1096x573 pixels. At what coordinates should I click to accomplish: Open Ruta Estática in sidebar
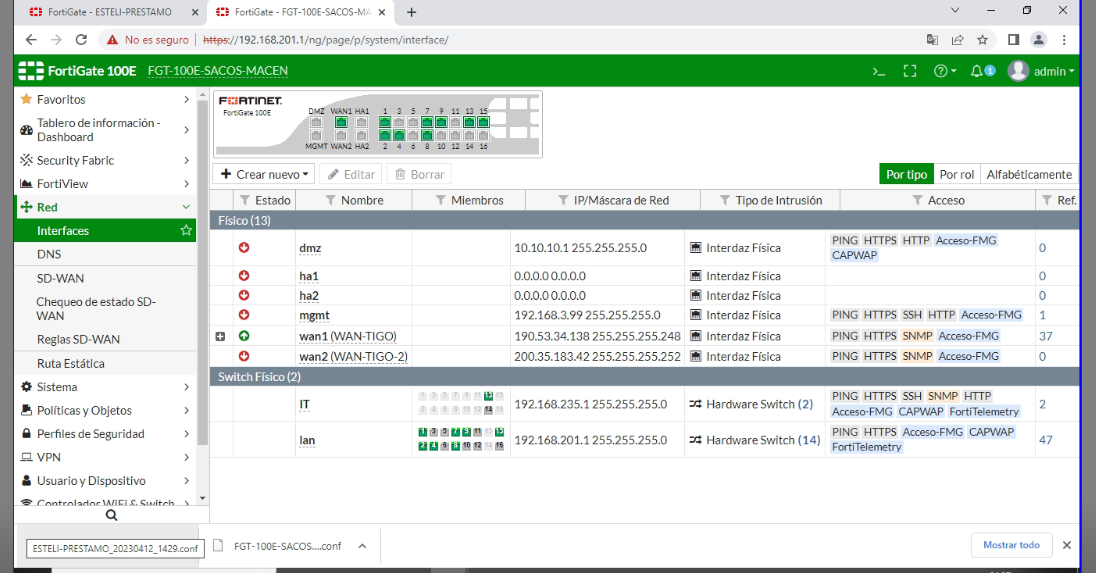(70, 364)
